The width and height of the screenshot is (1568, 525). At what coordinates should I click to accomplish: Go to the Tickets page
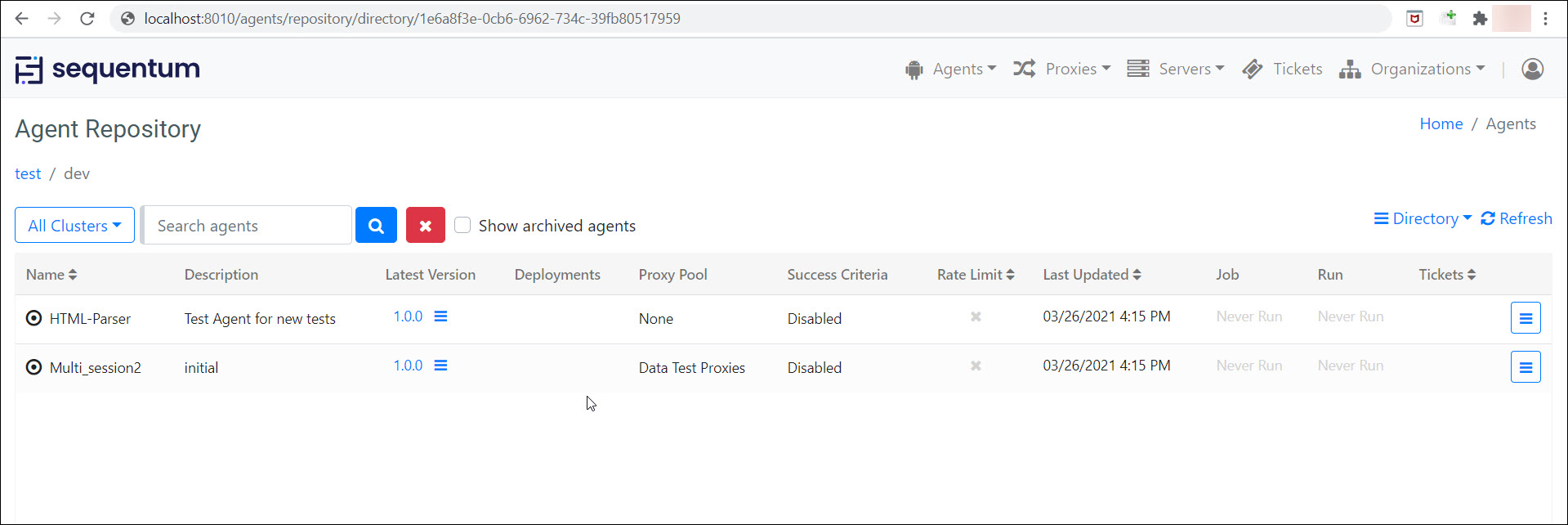1282,69
